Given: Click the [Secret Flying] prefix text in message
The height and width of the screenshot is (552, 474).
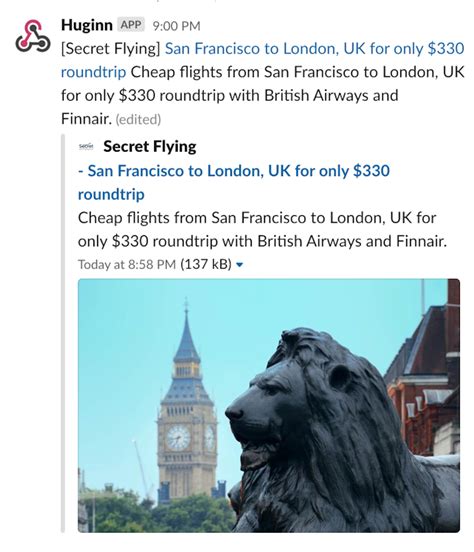Looking at the screenshot, I should pyautogui.click(x=111, y=49).
